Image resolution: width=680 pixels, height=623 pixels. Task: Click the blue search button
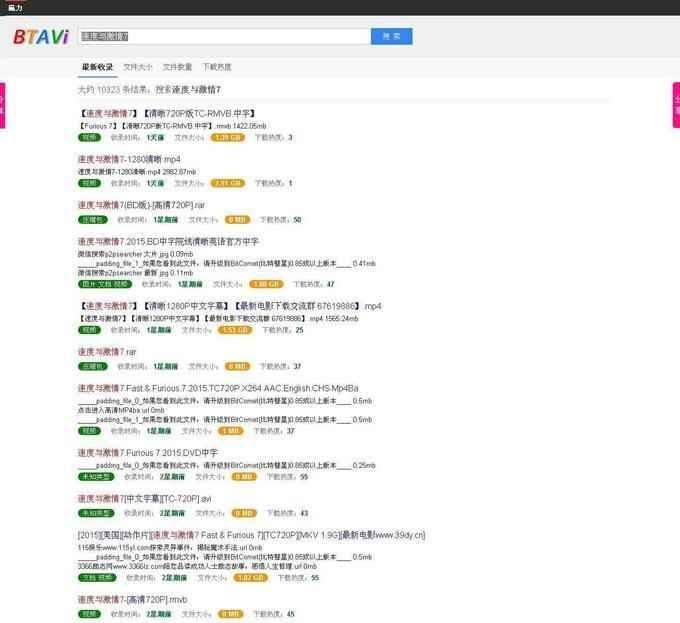click(392, 36)
